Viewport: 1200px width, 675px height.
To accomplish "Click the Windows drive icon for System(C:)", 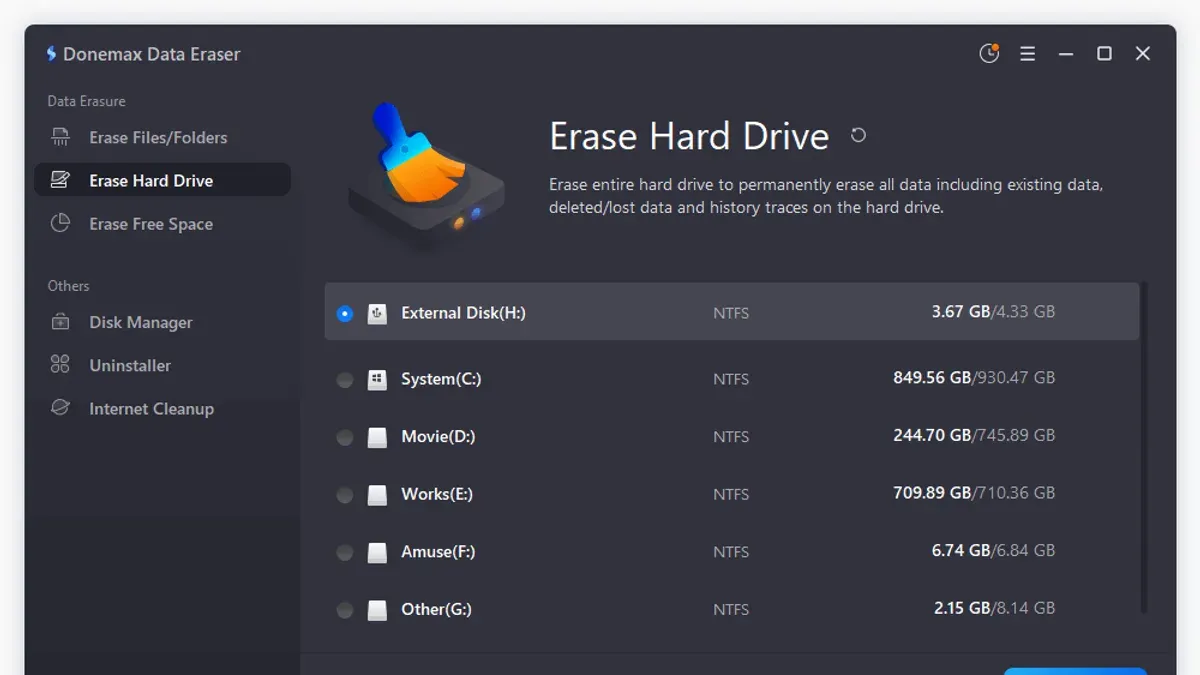I will point(377,379).
